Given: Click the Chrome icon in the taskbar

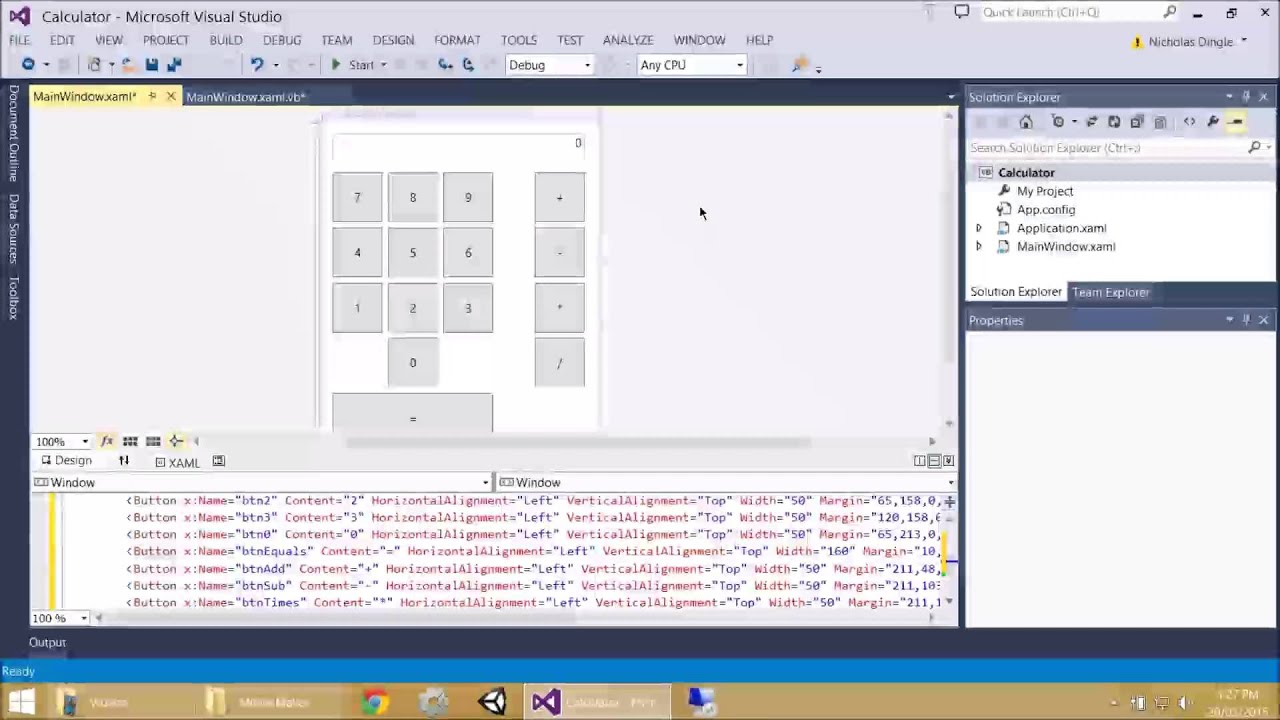Looking at the screenshot, I should coord(375,702).
